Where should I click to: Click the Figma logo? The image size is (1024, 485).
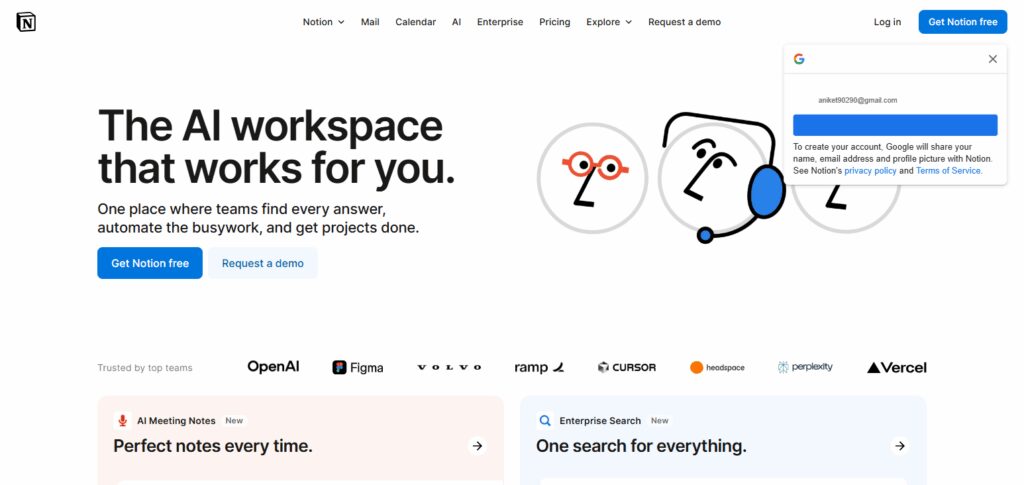pos(358,368)
